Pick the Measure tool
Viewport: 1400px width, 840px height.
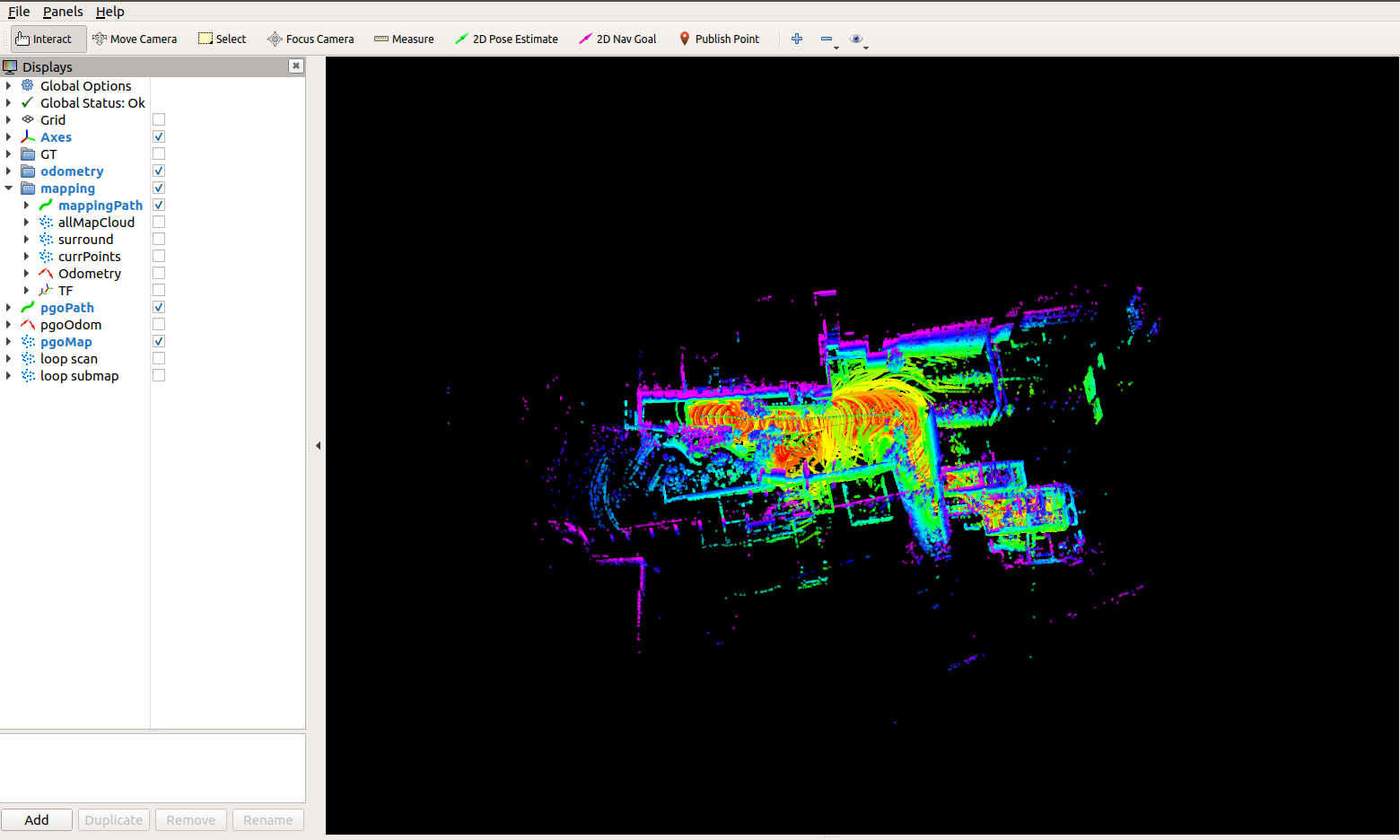pyautogui.click(x=404, y=39)
